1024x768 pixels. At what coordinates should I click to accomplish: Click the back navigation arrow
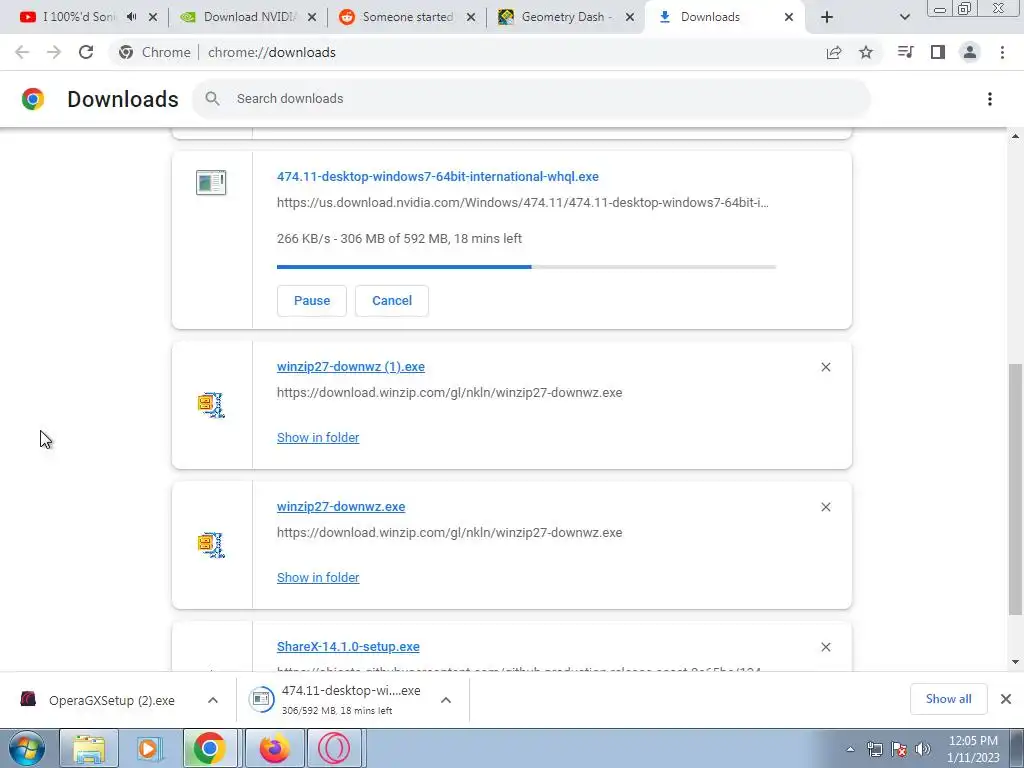[22, 52]
